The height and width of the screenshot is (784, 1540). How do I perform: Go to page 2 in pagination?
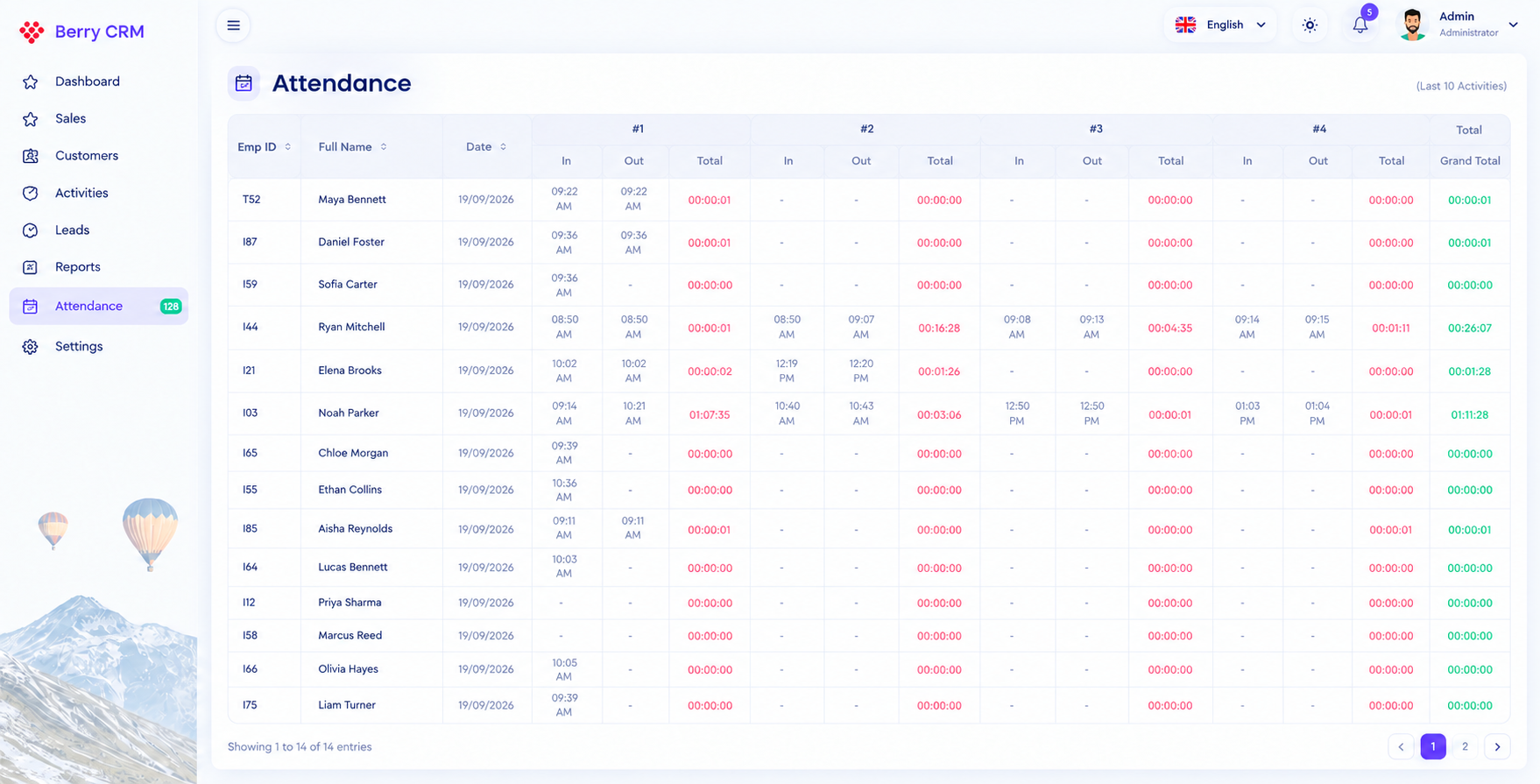[1465, 746]
